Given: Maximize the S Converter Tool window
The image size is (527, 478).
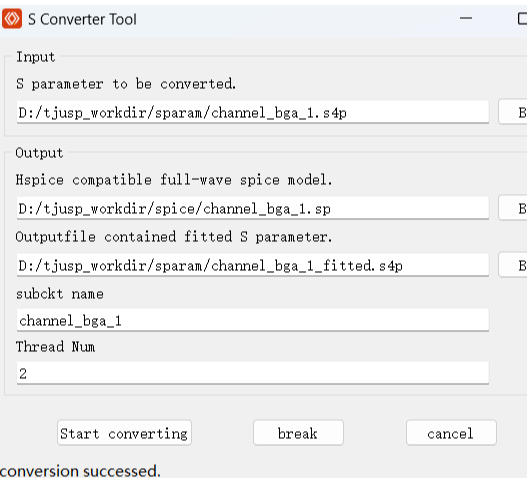Looking at the screenshot, I should 522,18.
